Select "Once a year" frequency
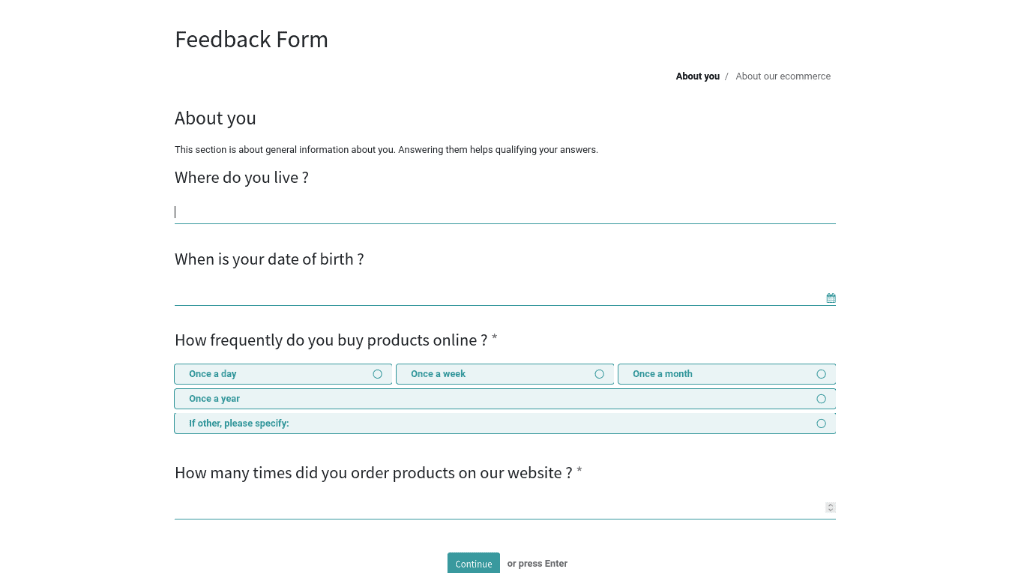 504,399
